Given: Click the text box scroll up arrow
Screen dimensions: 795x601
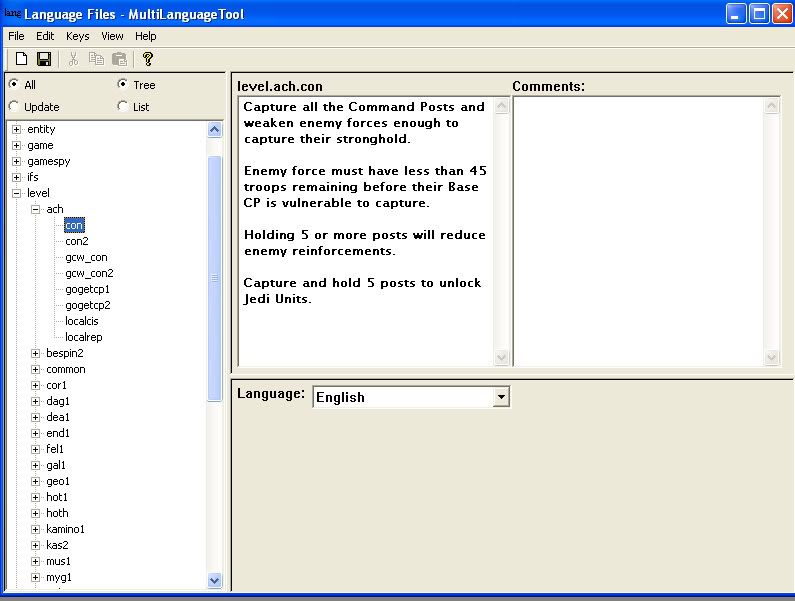Looking at the screenshot, I should pos(501,105).
